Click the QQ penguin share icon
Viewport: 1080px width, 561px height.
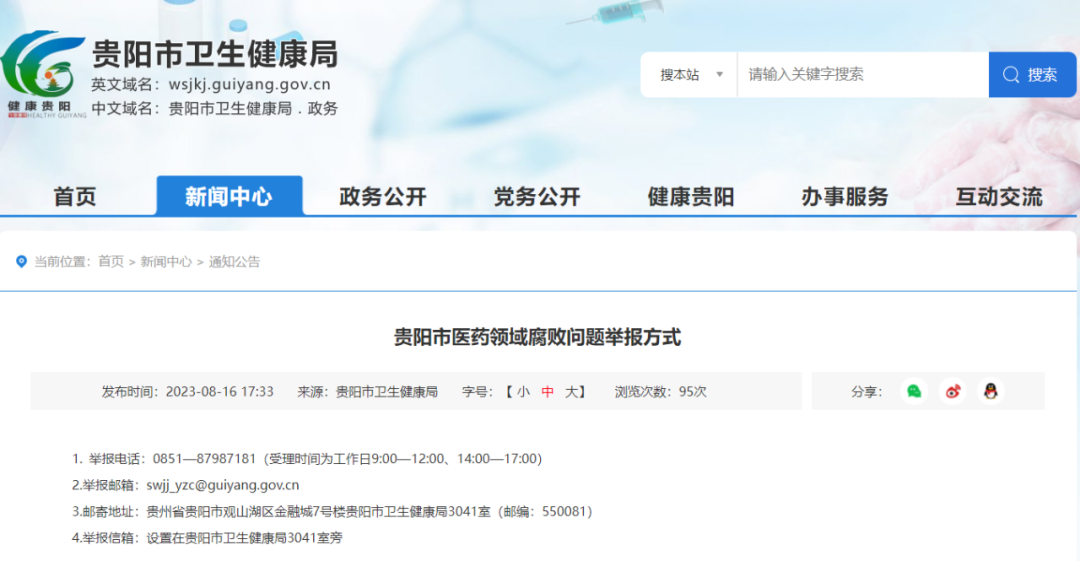tap(990, 391)
